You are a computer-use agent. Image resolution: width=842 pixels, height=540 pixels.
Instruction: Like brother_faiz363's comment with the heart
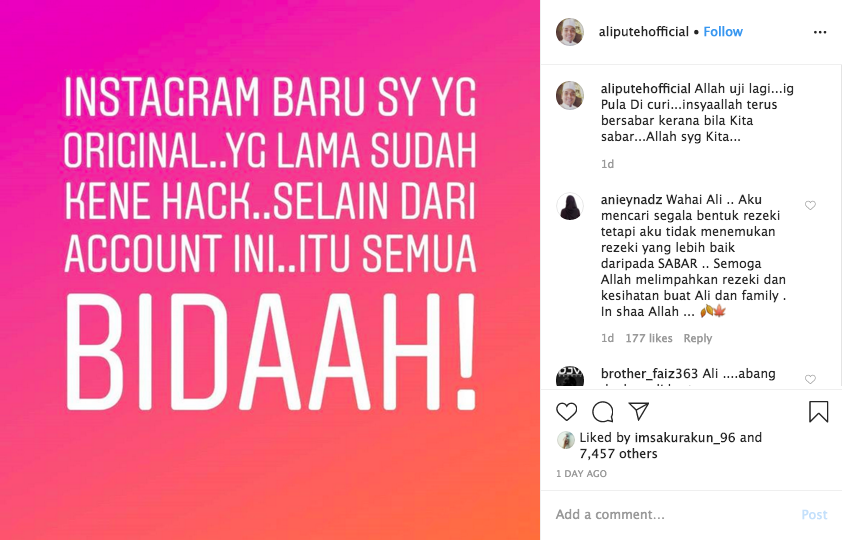click(x=810, y=379)
